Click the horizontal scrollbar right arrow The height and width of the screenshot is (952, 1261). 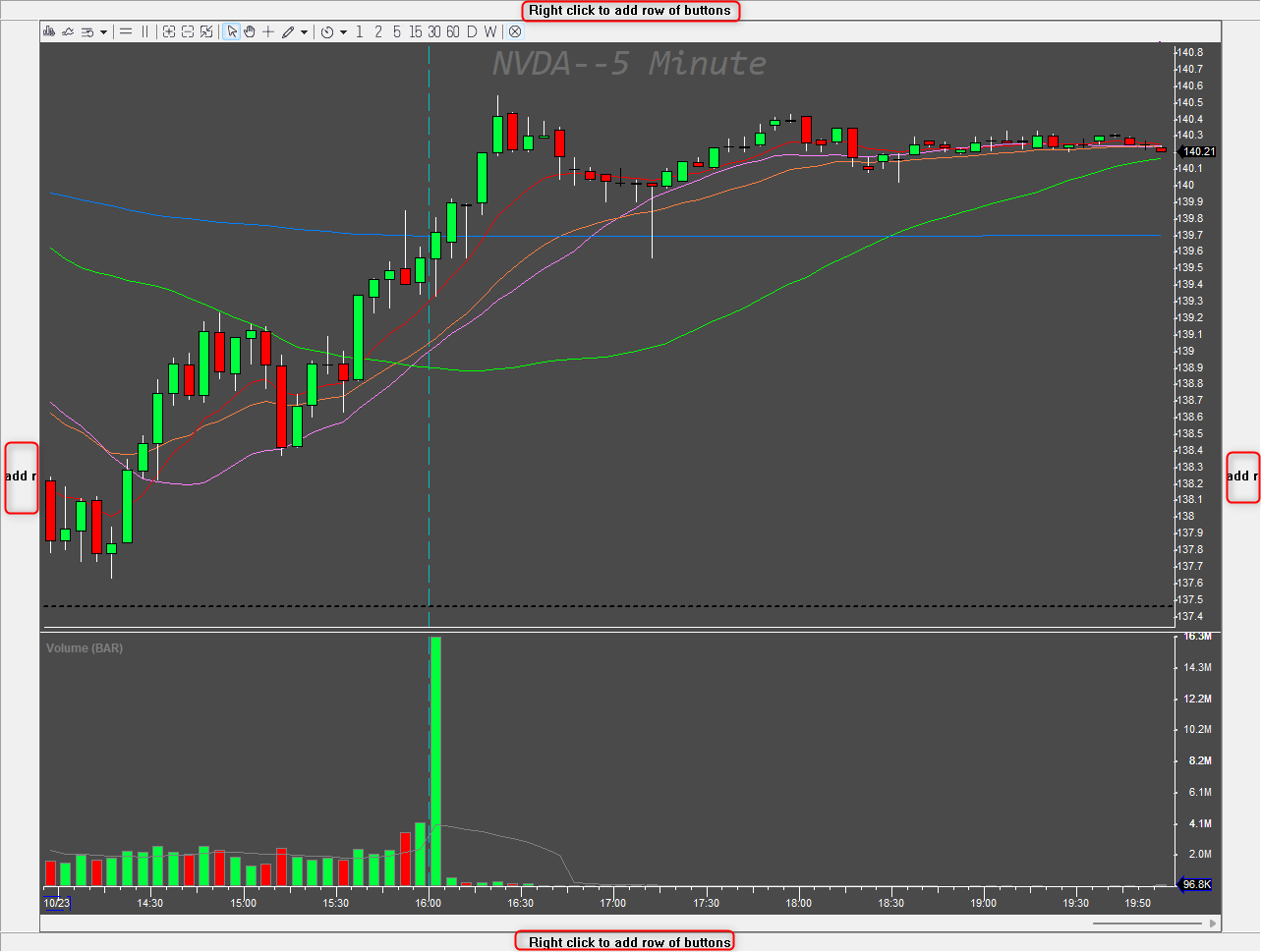[1214, 923]
